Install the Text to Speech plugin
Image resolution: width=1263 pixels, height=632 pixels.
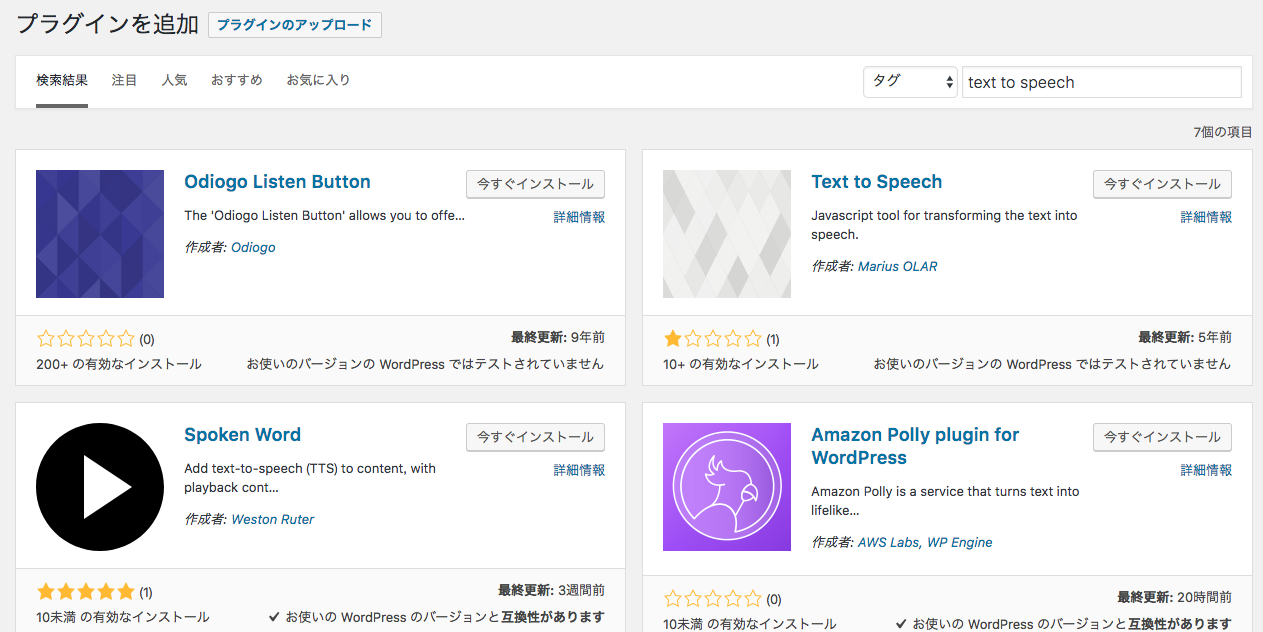click(x=1162, y=184)
